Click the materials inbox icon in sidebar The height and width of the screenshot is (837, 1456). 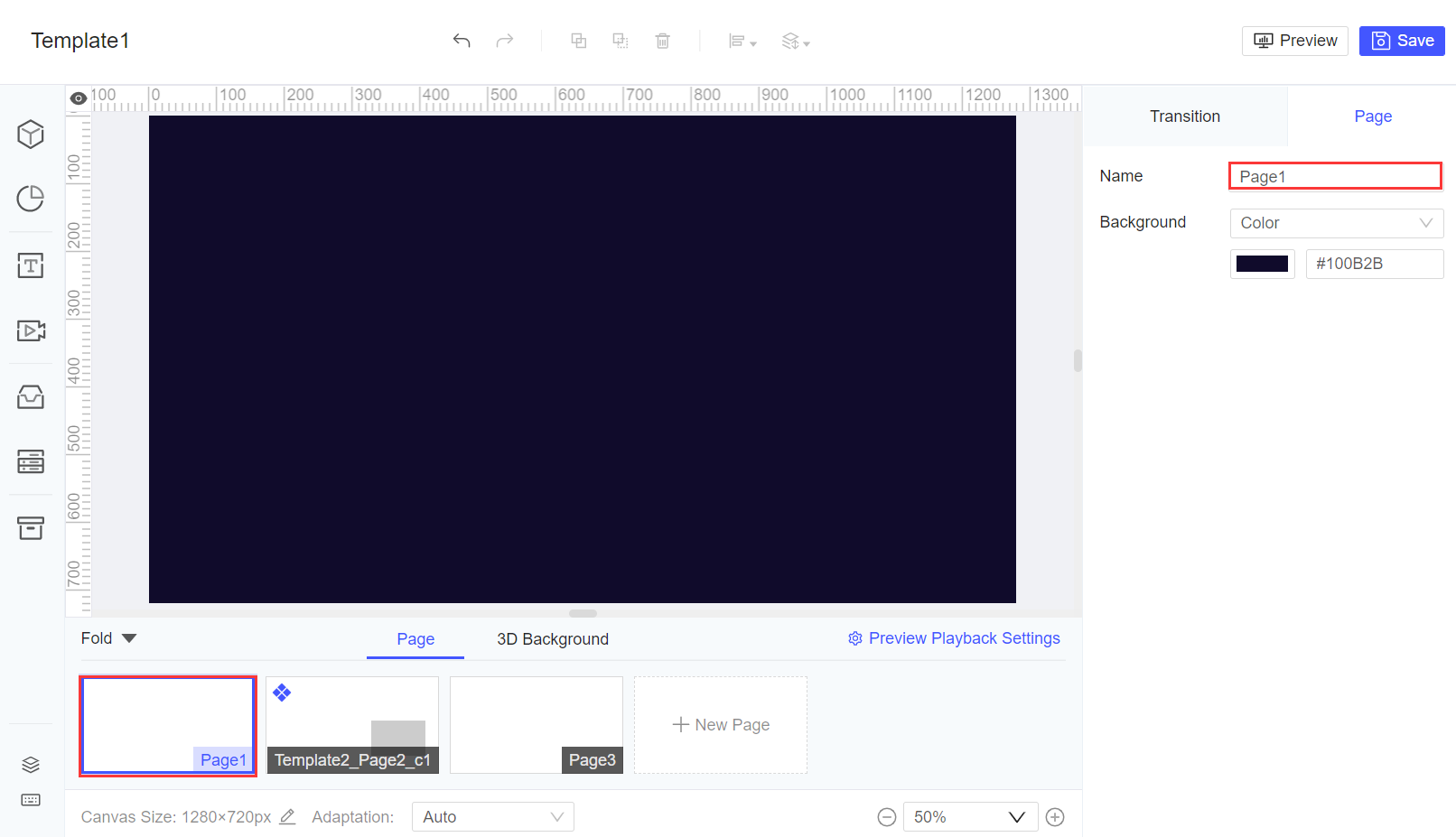point(31,396)
